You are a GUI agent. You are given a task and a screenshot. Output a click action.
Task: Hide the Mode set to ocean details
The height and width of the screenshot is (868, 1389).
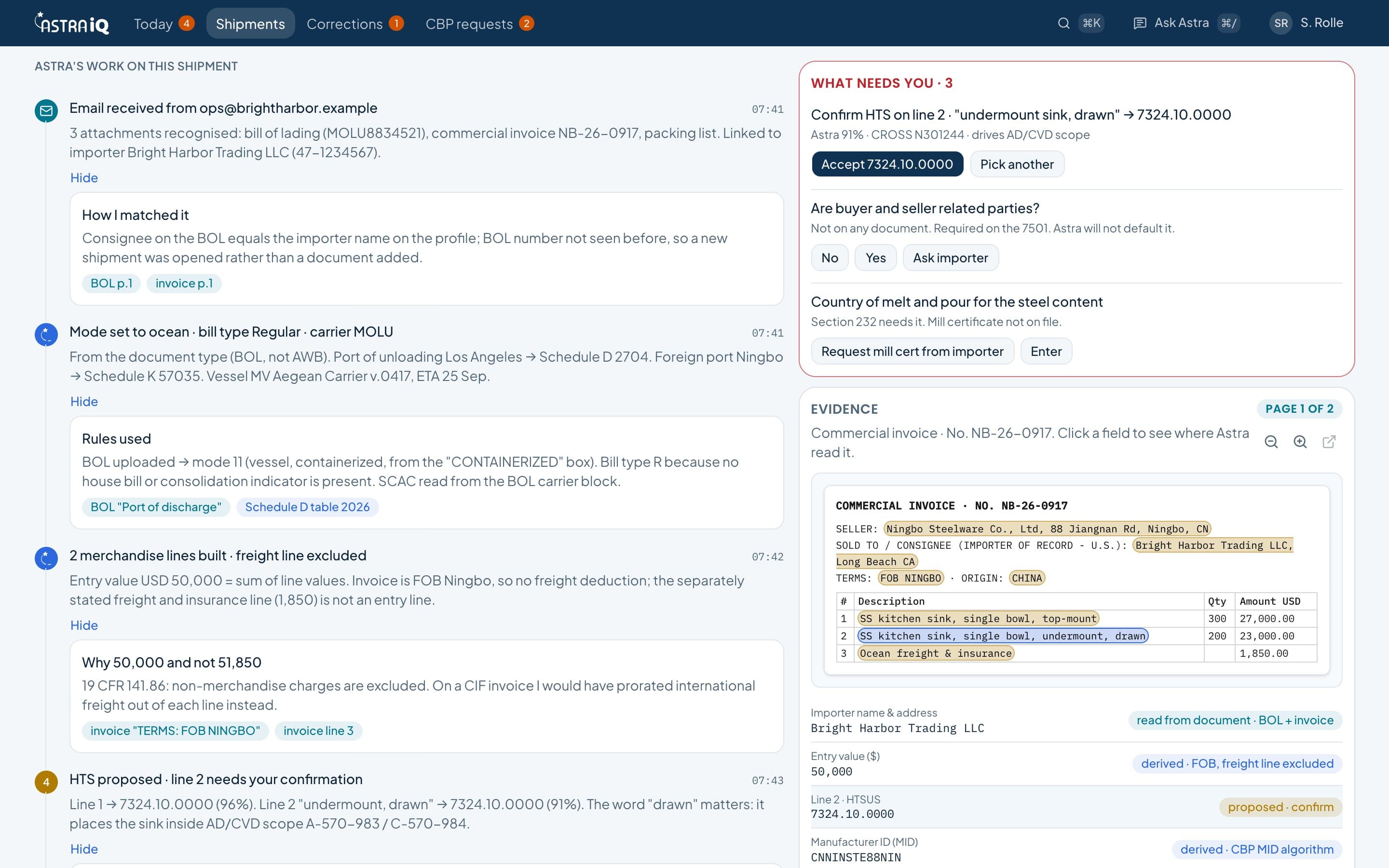[x=84, y=401]
